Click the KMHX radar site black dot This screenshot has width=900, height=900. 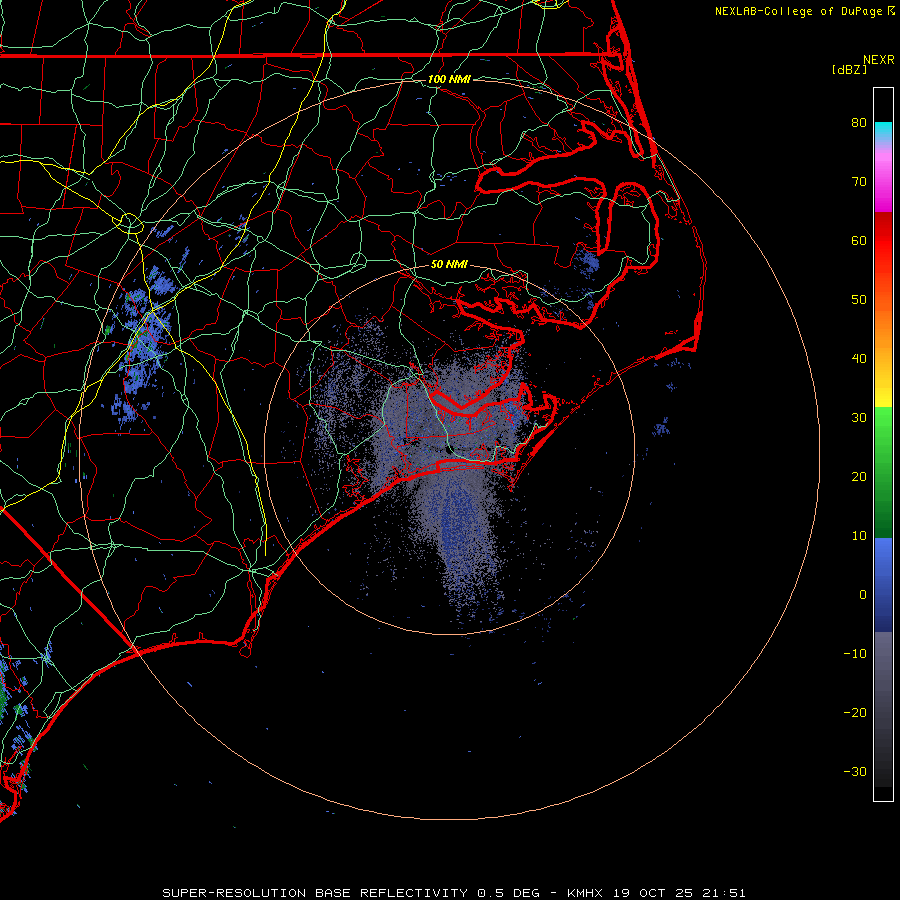(x=449, y=450)
